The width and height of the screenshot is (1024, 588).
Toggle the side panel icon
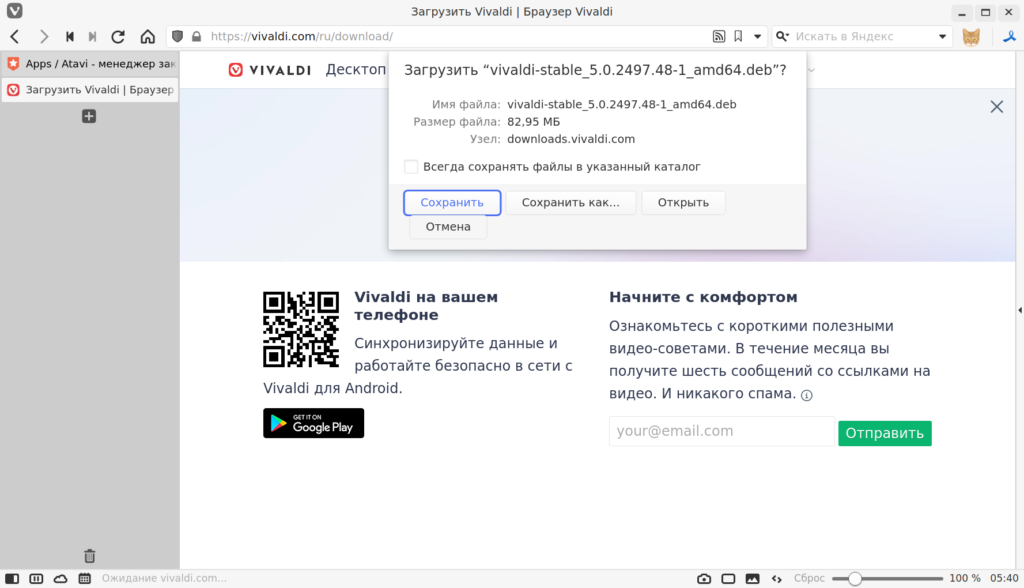12,578
